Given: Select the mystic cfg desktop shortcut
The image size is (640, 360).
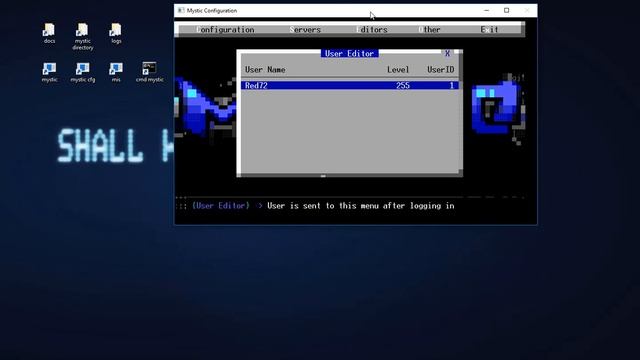Looking at the screenshot, I should coord(82,72).
